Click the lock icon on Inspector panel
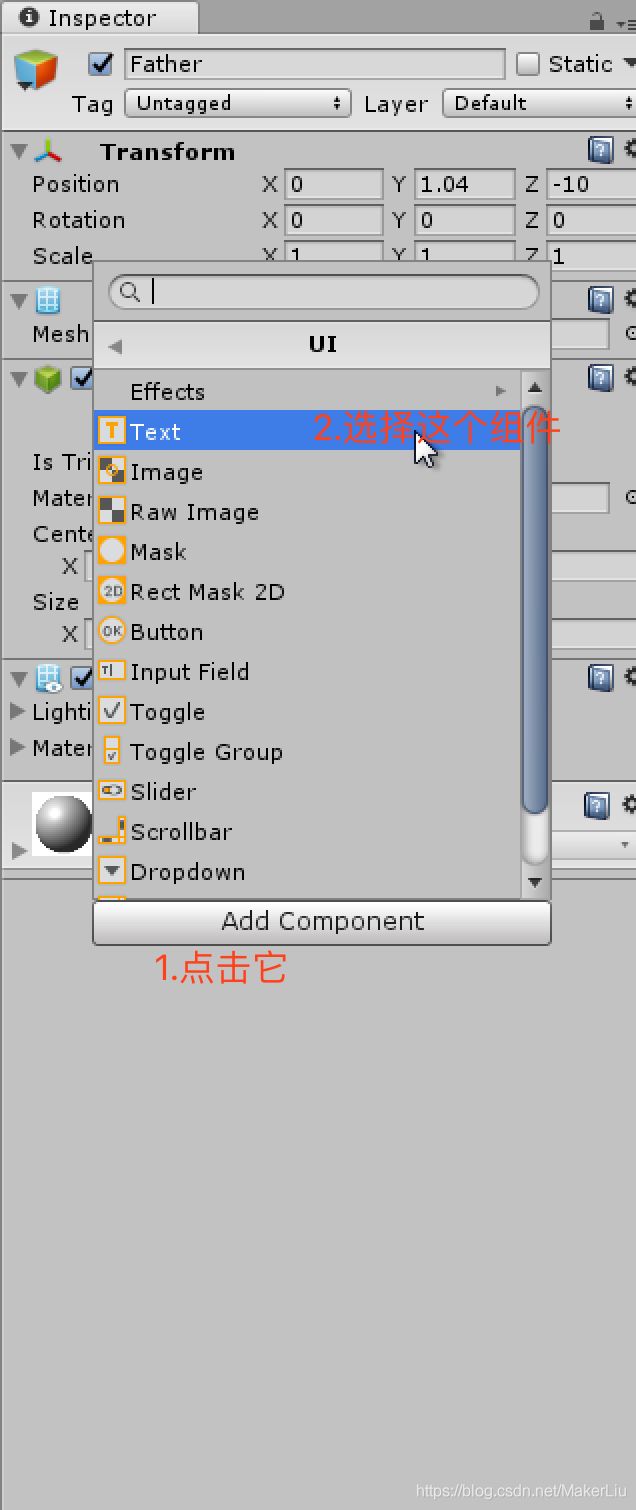The width and height of the screenshot is (636, 1510). pos(596,20)
